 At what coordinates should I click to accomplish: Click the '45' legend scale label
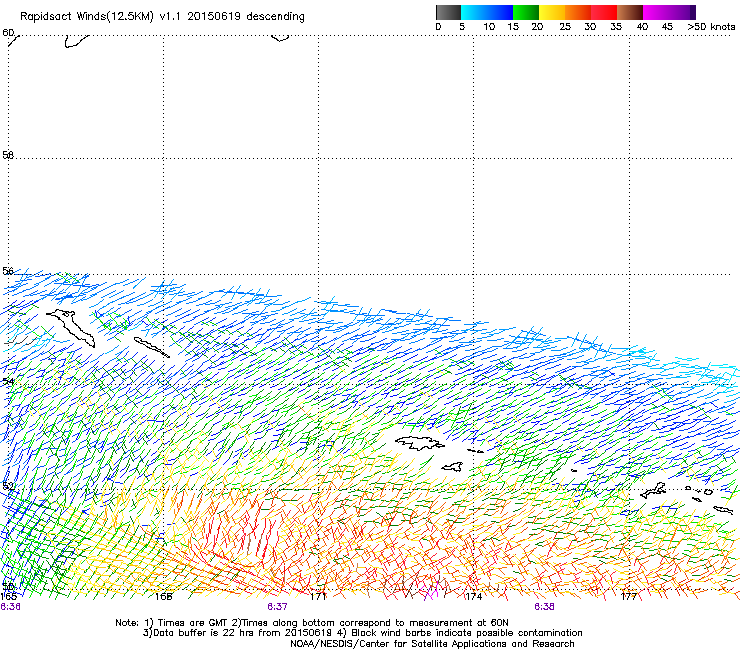[x=667, y=27]
